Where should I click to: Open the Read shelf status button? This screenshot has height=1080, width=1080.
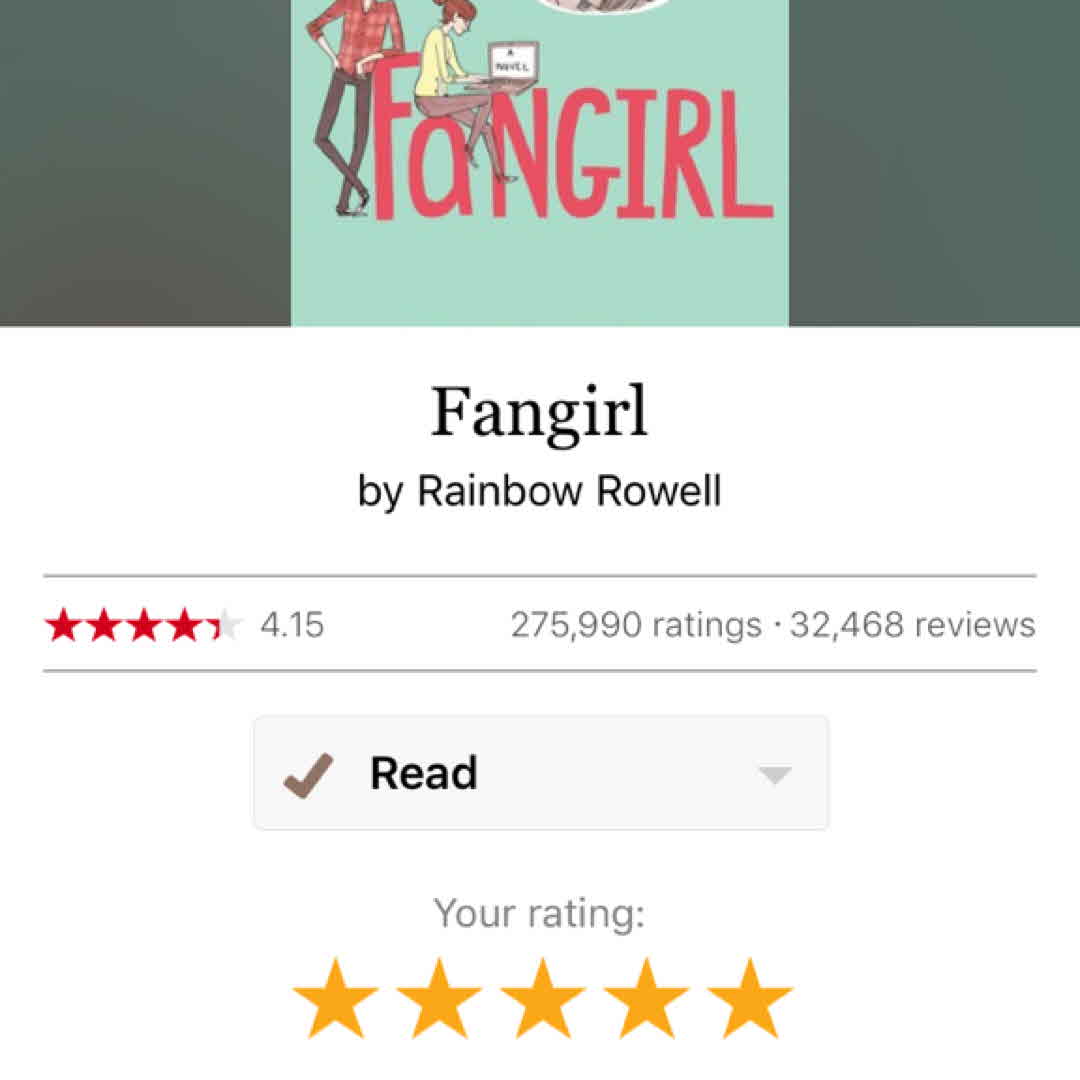(x=541, y=773)
